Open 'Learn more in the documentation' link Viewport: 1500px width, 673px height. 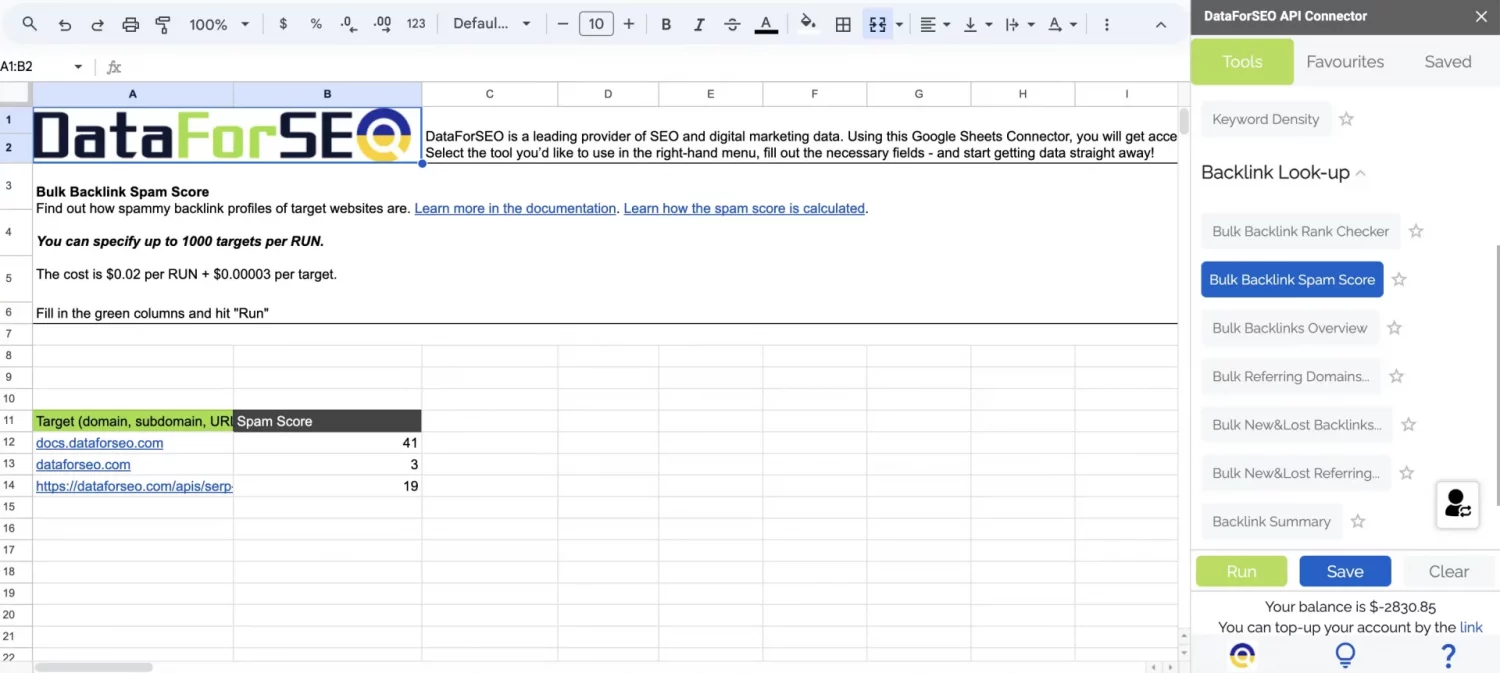[515, 208]
